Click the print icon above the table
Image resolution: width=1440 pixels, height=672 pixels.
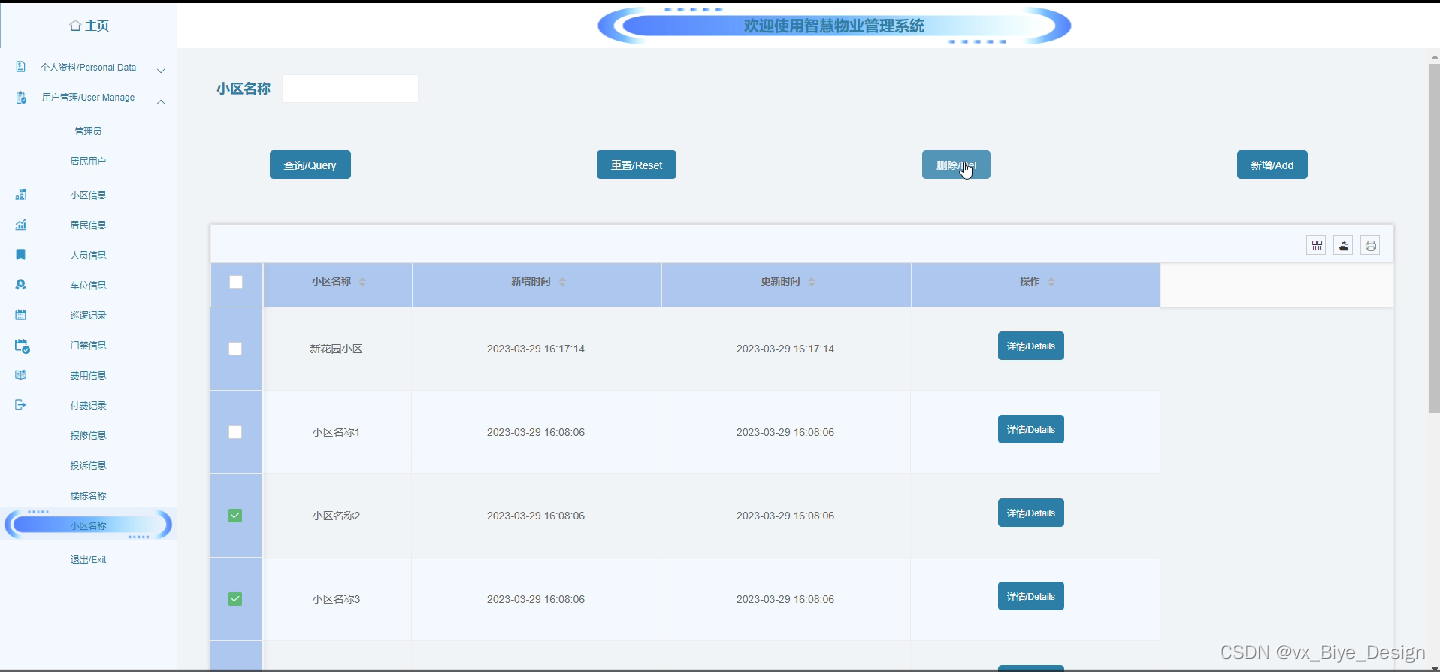point(1371,245)
